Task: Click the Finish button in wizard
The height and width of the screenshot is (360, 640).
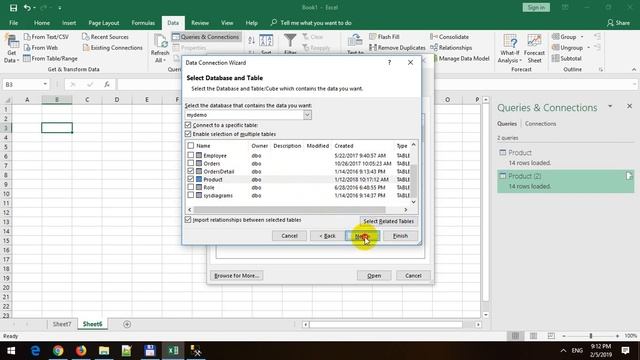Action: pyautogui.click(x=400, y=236)
